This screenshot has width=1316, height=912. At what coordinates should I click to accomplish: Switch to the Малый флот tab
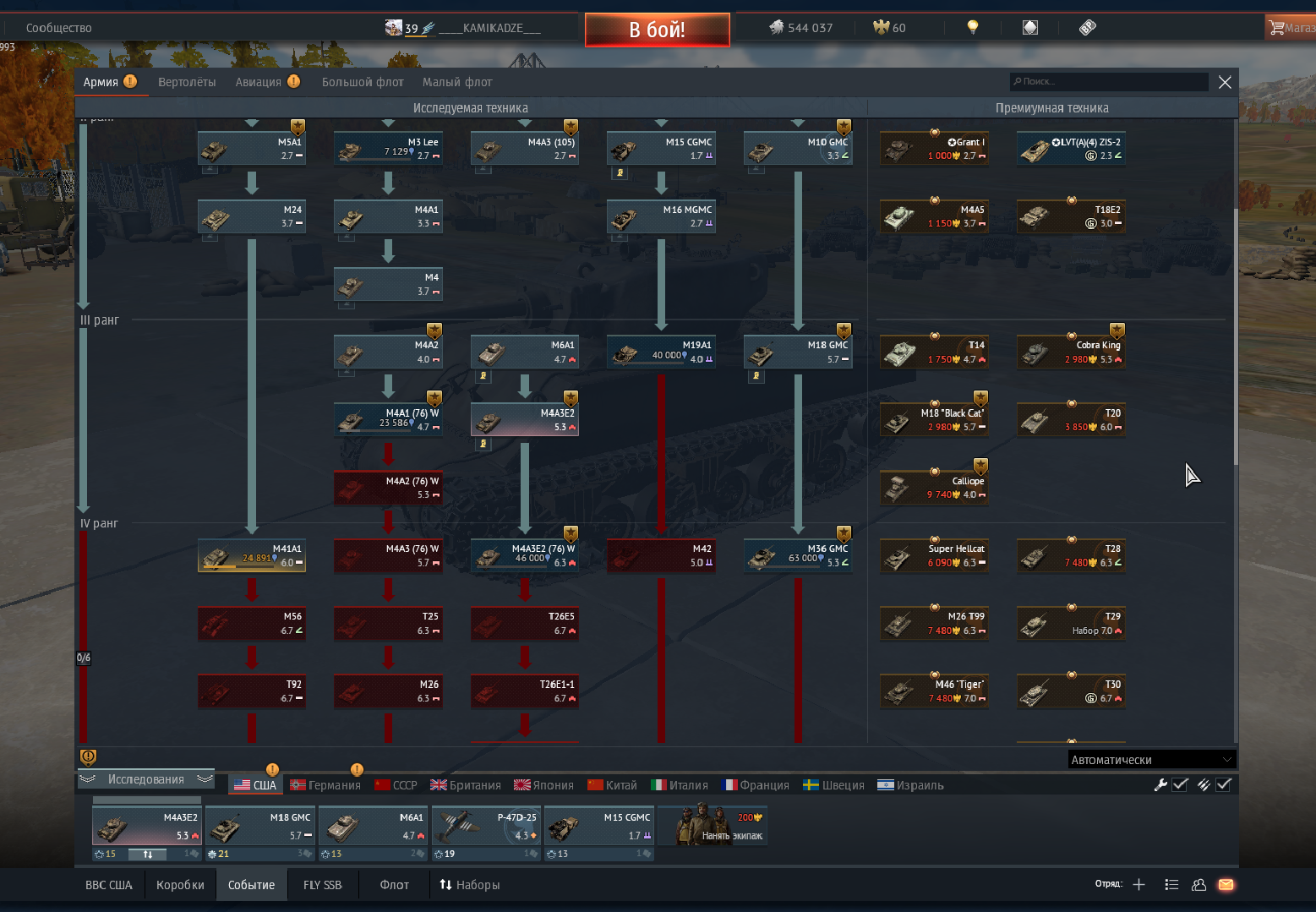point(457,82)
